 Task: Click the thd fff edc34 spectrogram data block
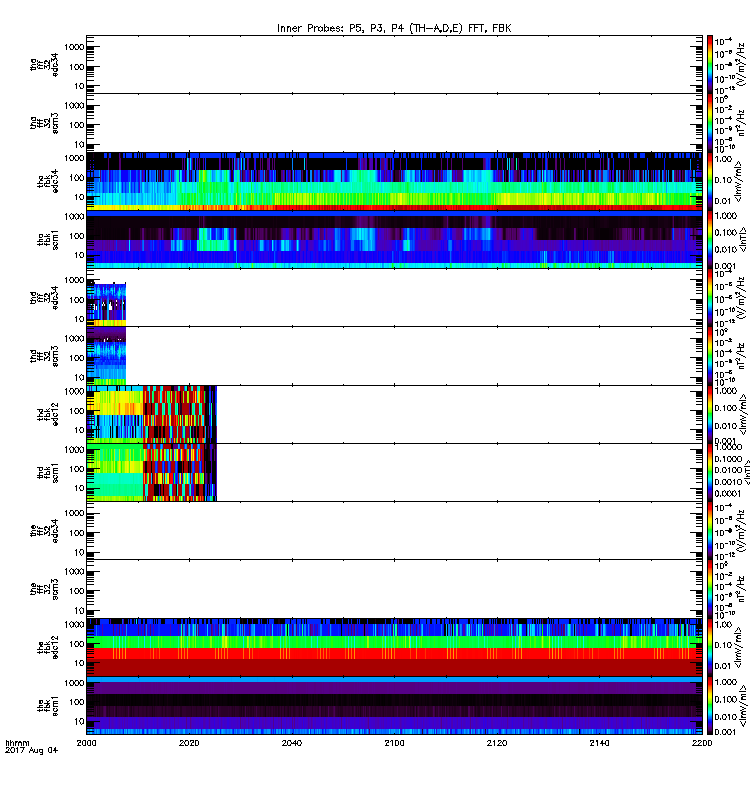[106, 304]
